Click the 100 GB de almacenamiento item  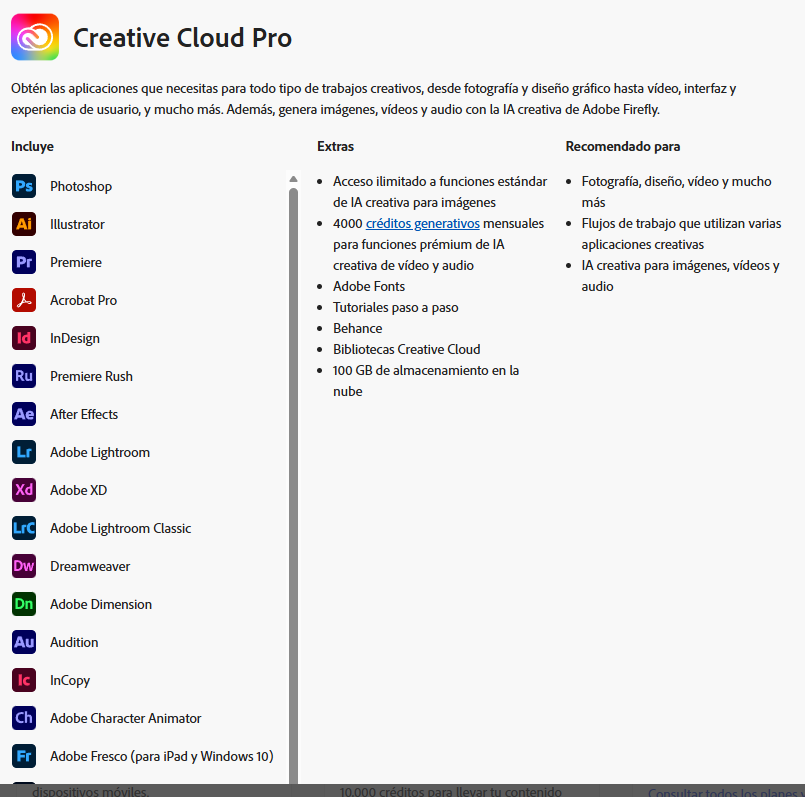[426, 381]
